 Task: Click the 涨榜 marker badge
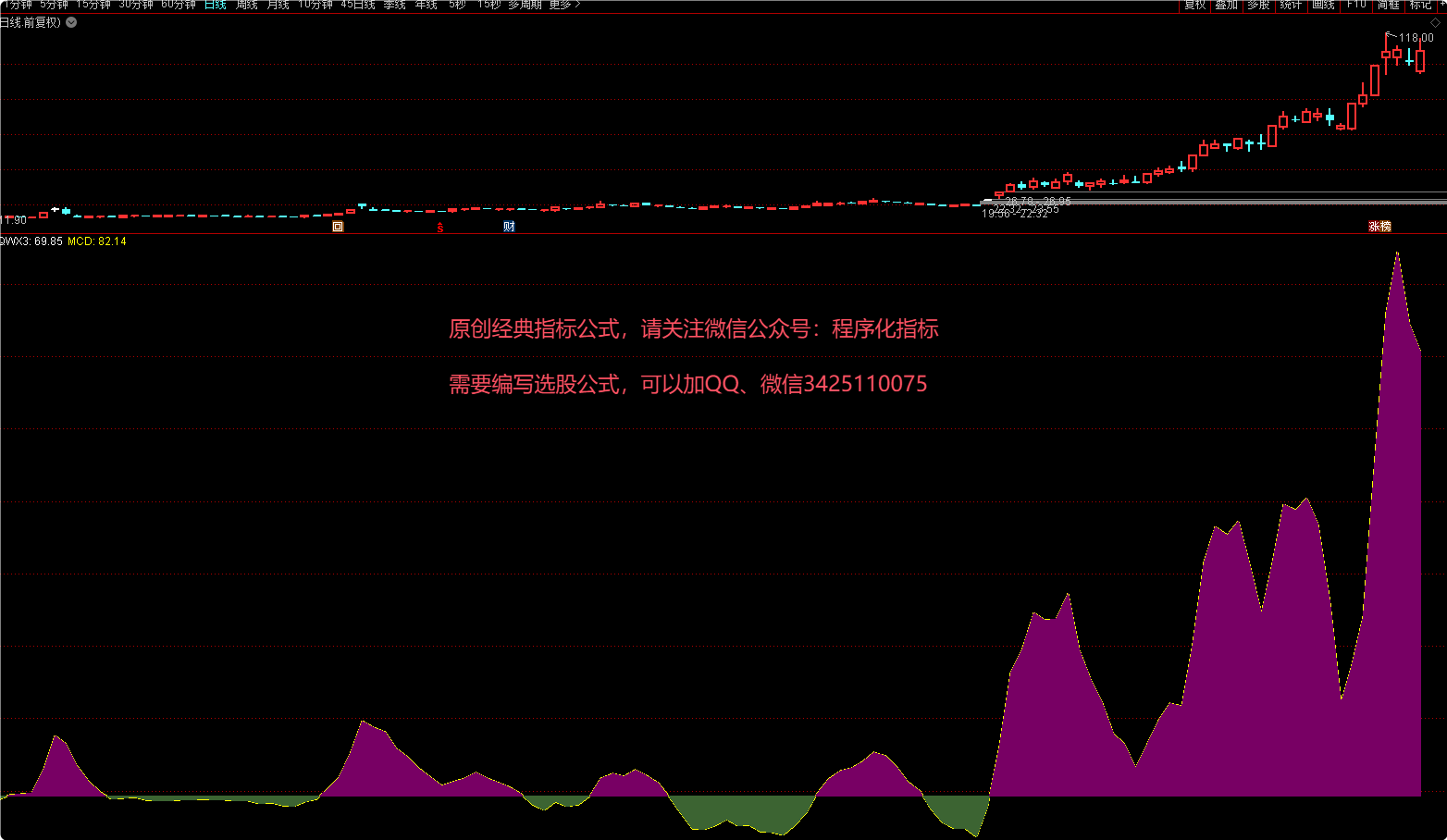click(1379, 227)
